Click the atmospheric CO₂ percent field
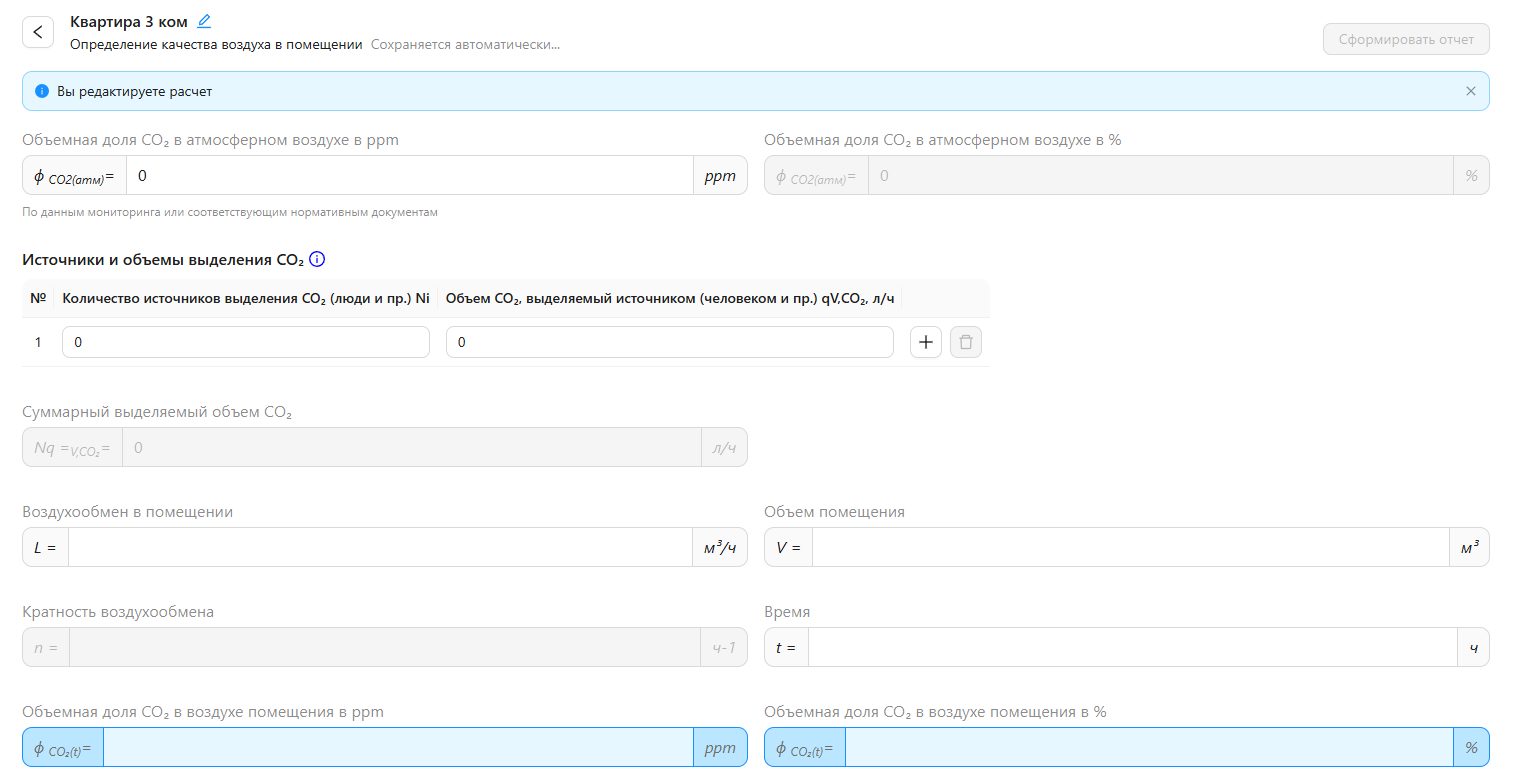 tap(1160, 176)
